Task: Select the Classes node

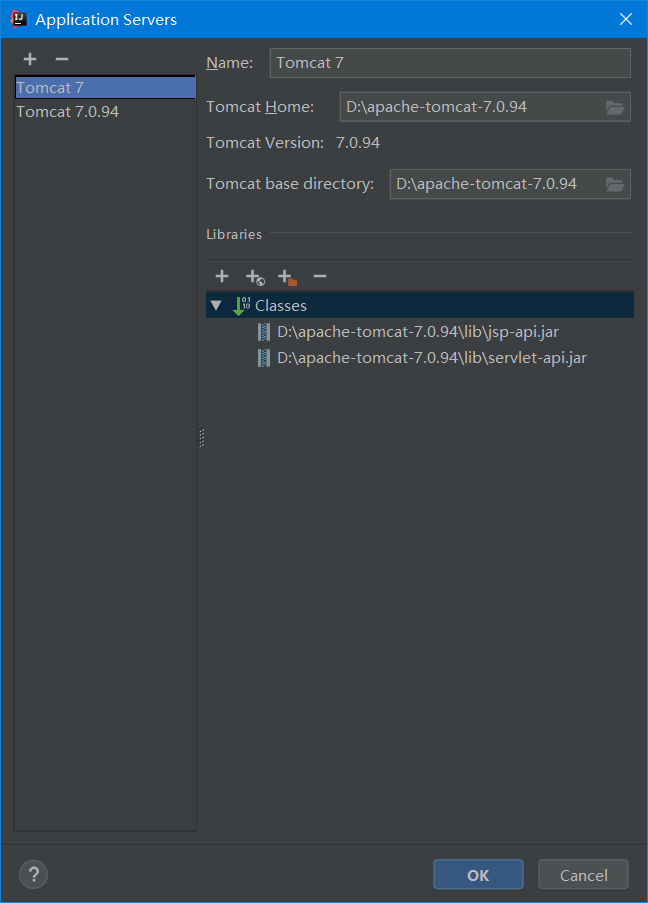Action: click(x=420, y=305)
